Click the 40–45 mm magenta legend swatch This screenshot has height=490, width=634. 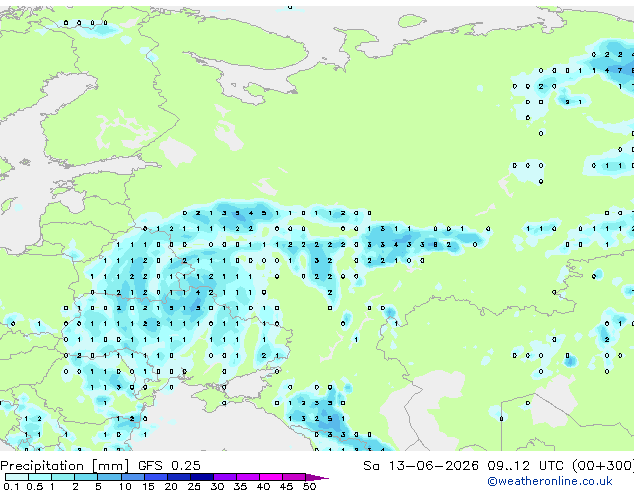click(271, 477)
